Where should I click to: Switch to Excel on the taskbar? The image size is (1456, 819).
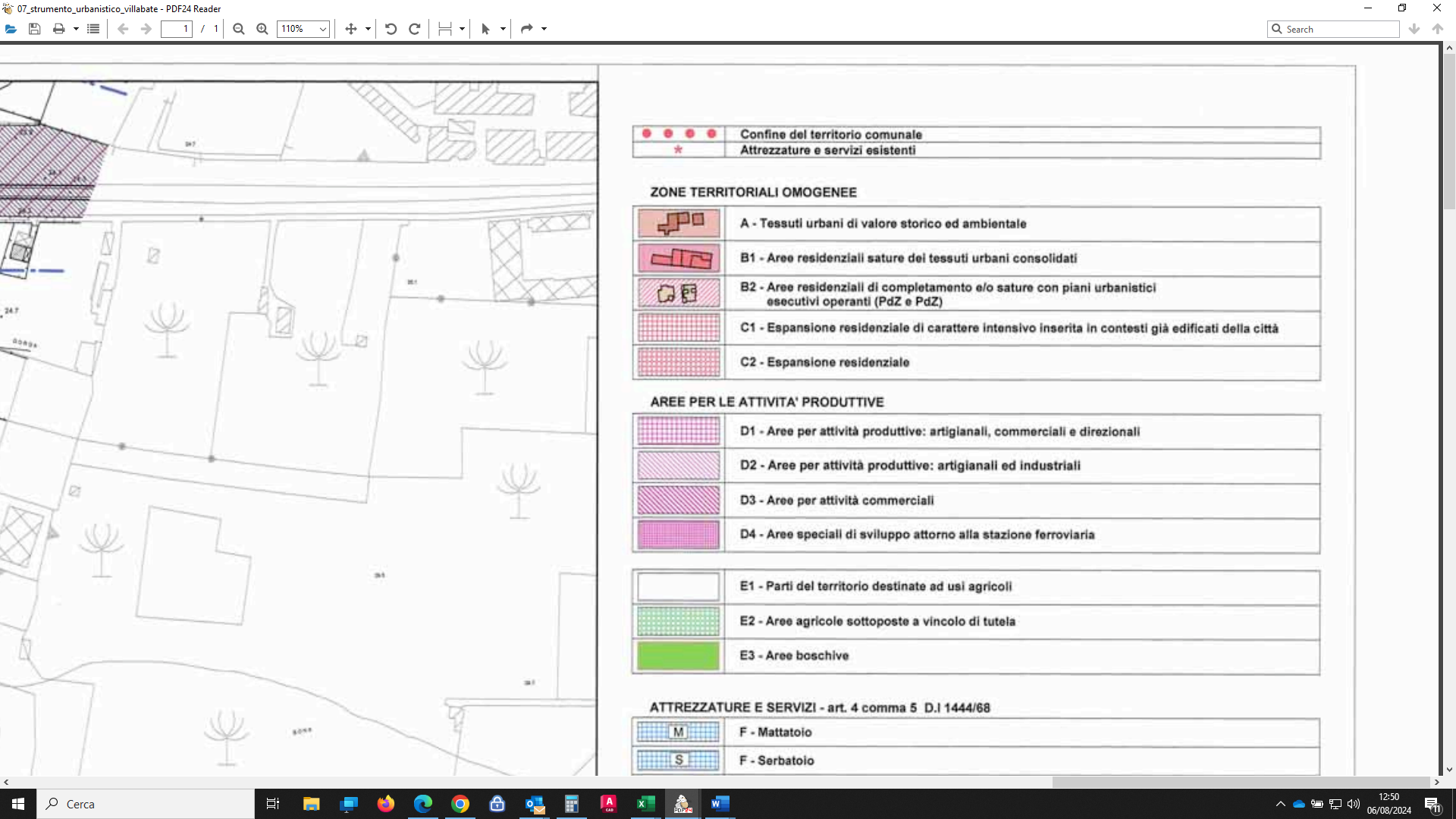tap(646, 804)
